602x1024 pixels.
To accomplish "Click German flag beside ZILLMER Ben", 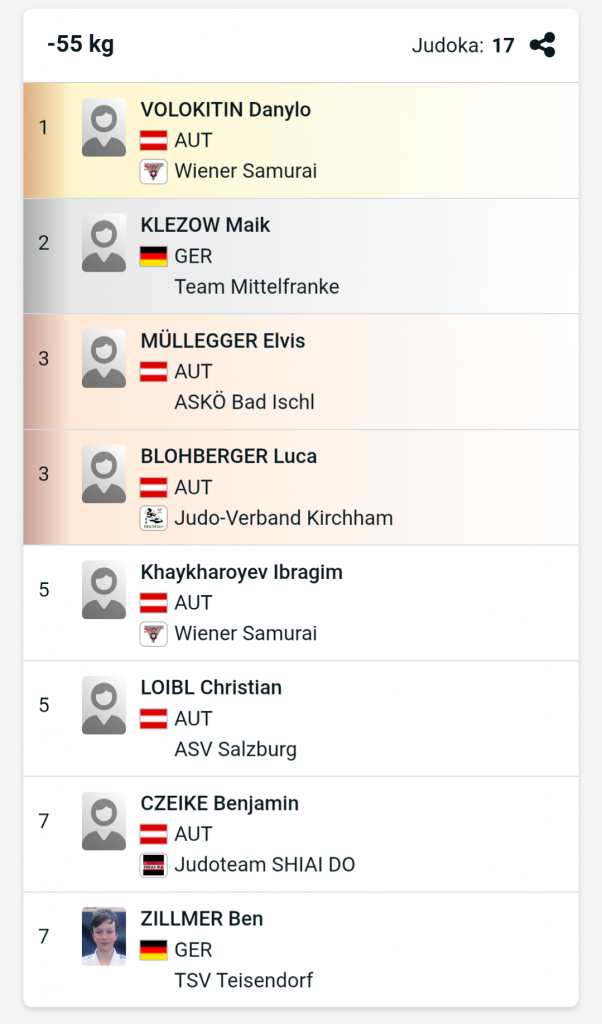I will click(x=153, y=950).
